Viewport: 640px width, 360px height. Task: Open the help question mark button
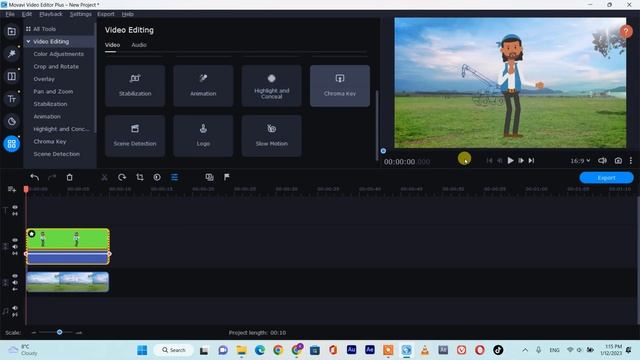click(626, 31)
